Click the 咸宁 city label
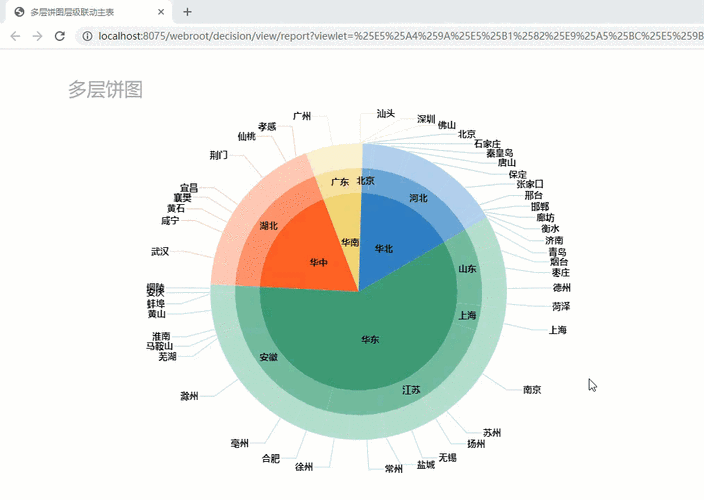The width and height of the screenshot is (704, 500). coord(170,221)
